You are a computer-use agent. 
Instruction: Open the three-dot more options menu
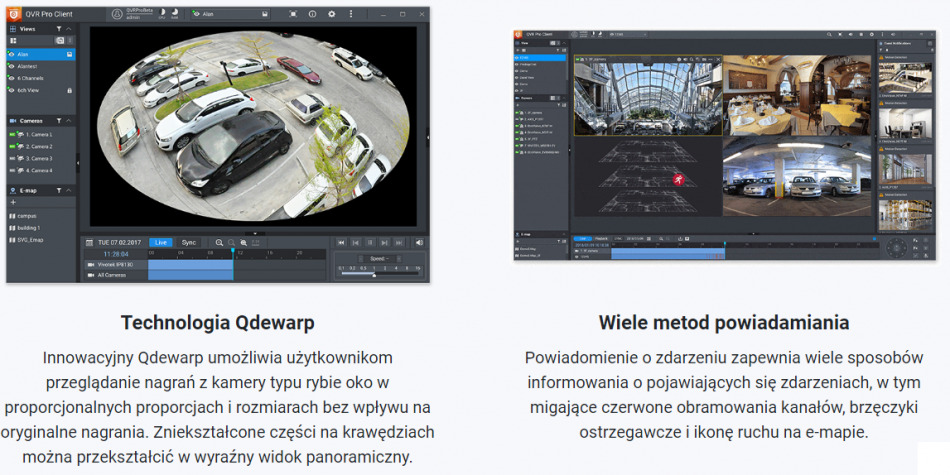[x=351, y=15]
